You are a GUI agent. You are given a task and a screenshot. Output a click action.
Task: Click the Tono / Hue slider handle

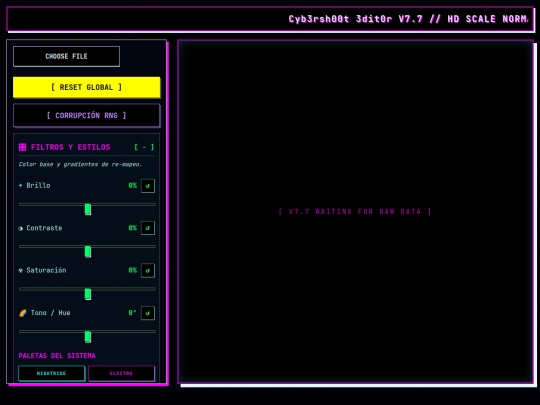pyautogui.click(x=88, y=336)
